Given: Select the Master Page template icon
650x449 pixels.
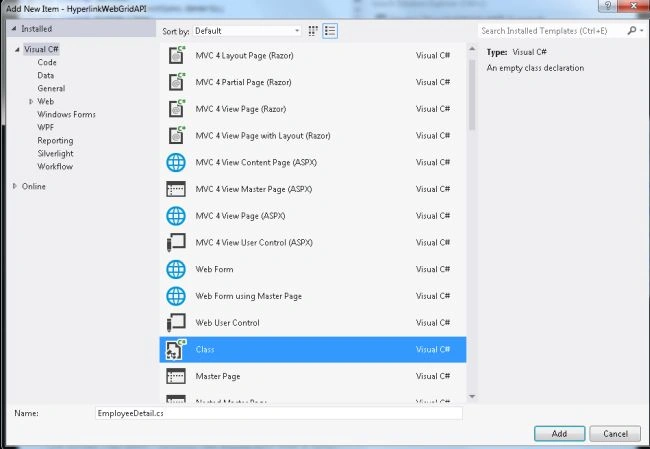Looking at the screenshot, I should (x=176, y=376).
